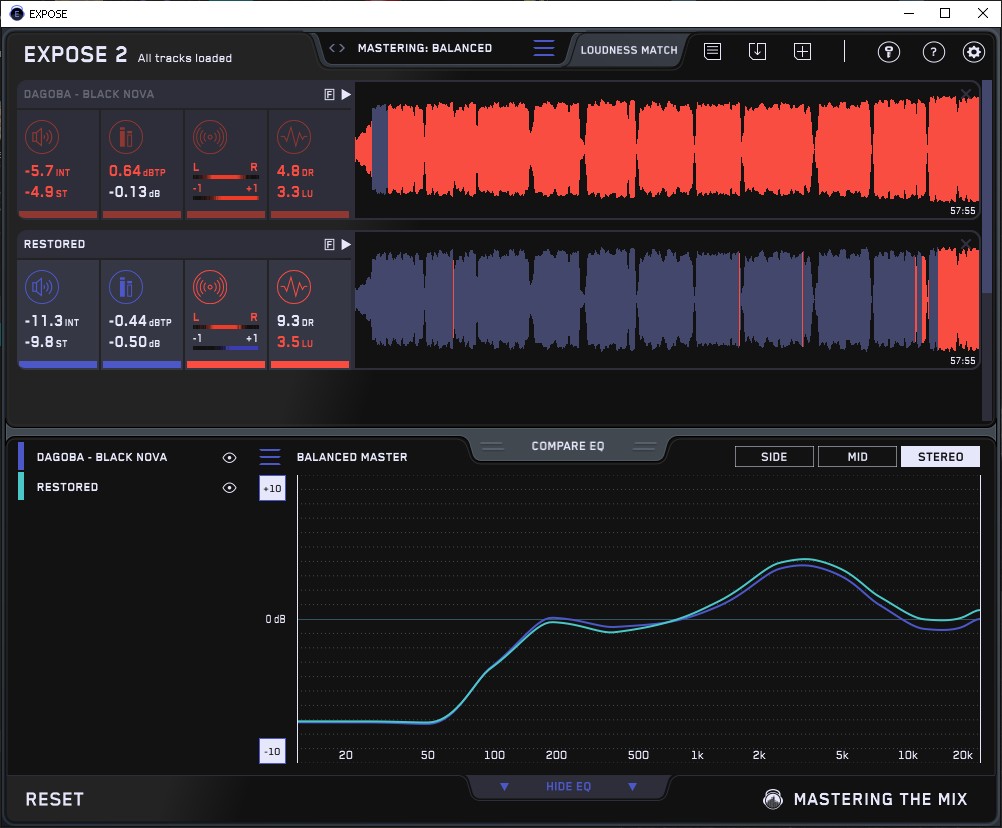This screenshot has height=828, width=1002.
Task: Click the -0.50 dB peak value
Action: 134,342
